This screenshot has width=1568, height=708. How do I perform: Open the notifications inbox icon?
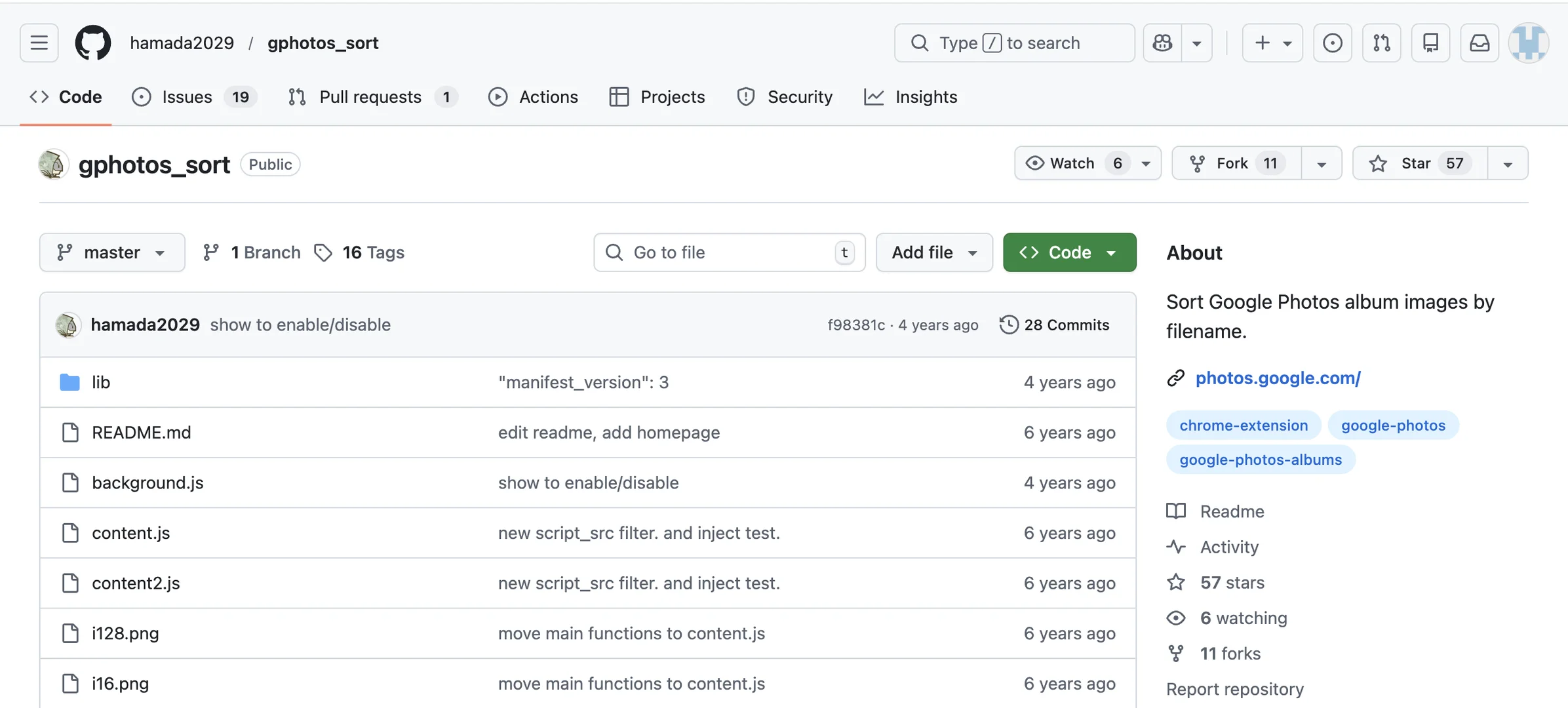coord(1480,43)
